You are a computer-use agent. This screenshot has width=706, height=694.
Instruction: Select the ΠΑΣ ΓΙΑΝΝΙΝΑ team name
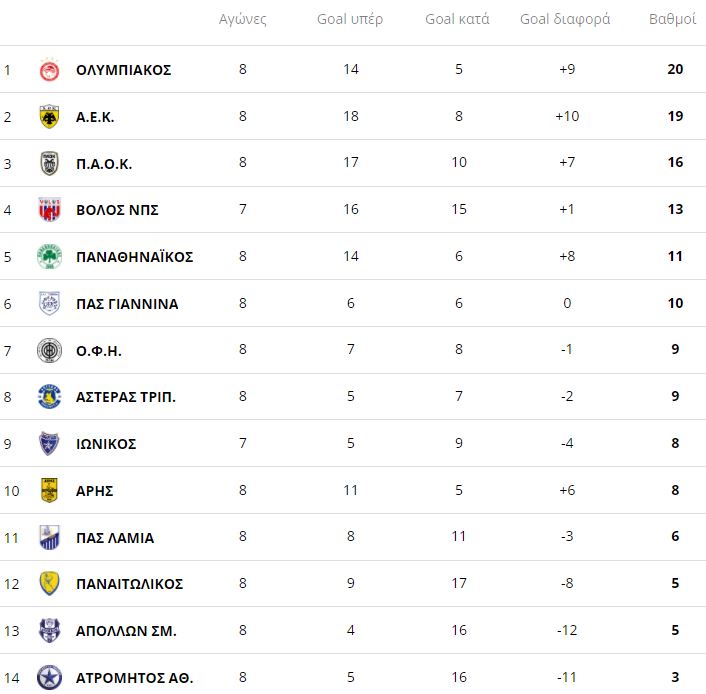pyautogui.click(x=127, y=304)
